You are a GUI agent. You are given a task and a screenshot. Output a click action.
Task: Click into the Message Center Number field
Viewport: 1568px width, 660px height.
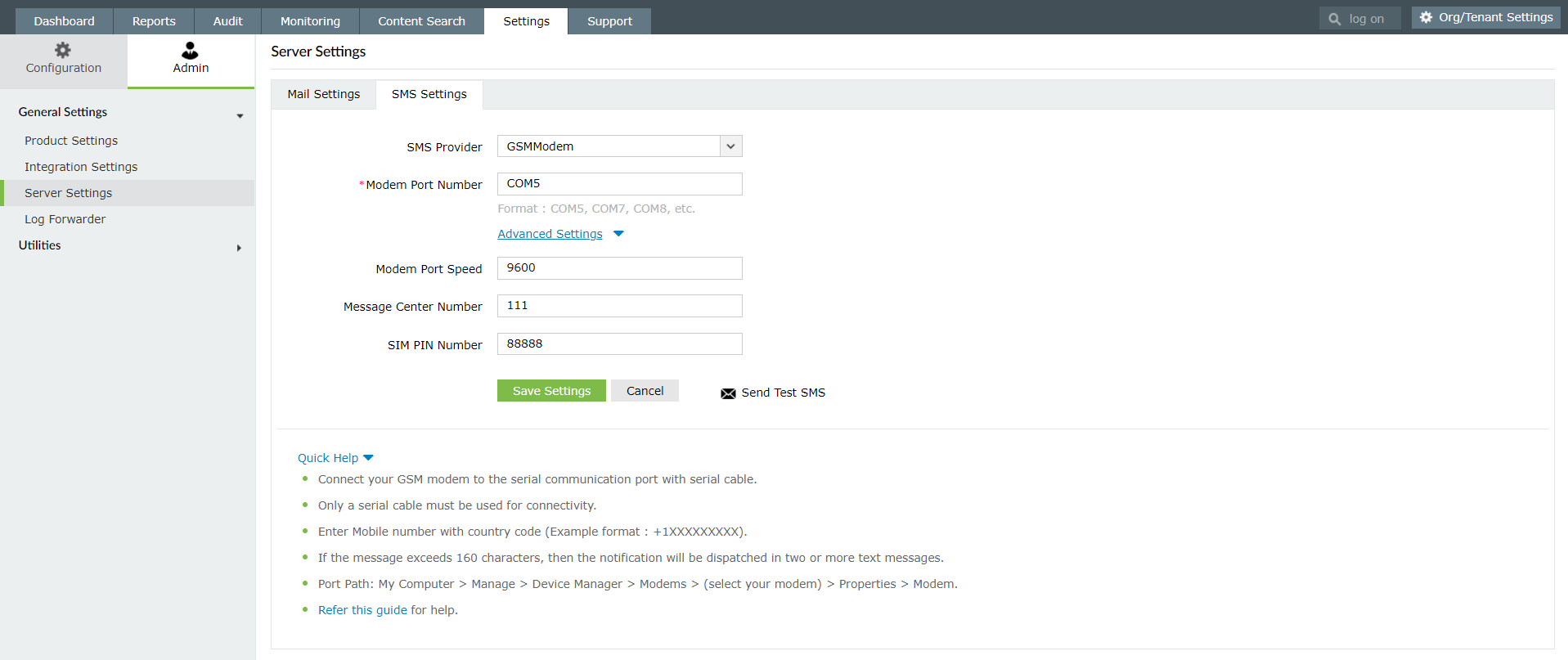pyautogui.click(x=619, y=306)
